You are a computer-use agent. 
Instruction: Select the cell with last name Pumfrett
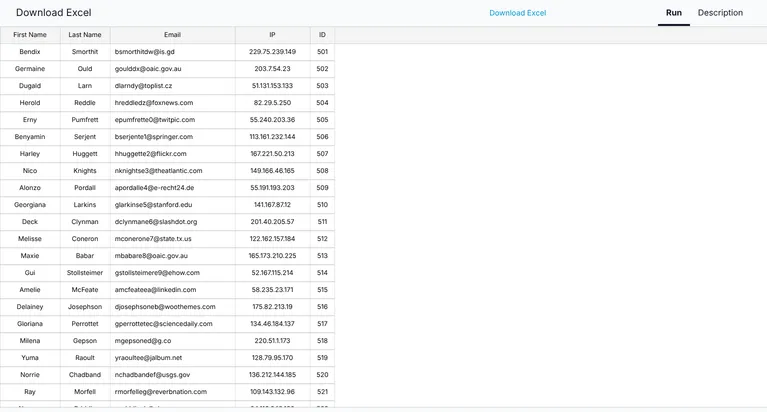85,120
